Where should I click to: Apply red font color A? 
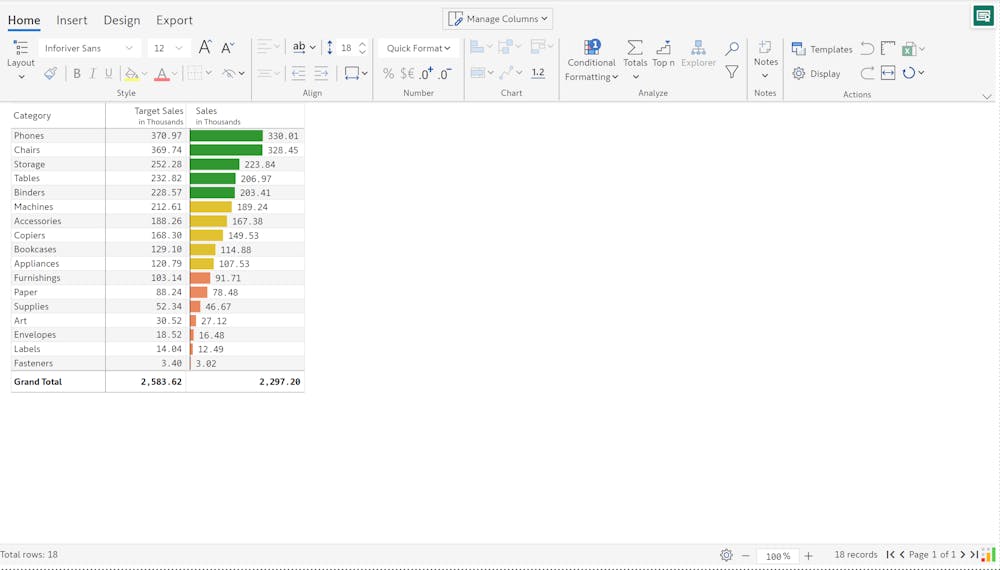[x=162, y=74]
